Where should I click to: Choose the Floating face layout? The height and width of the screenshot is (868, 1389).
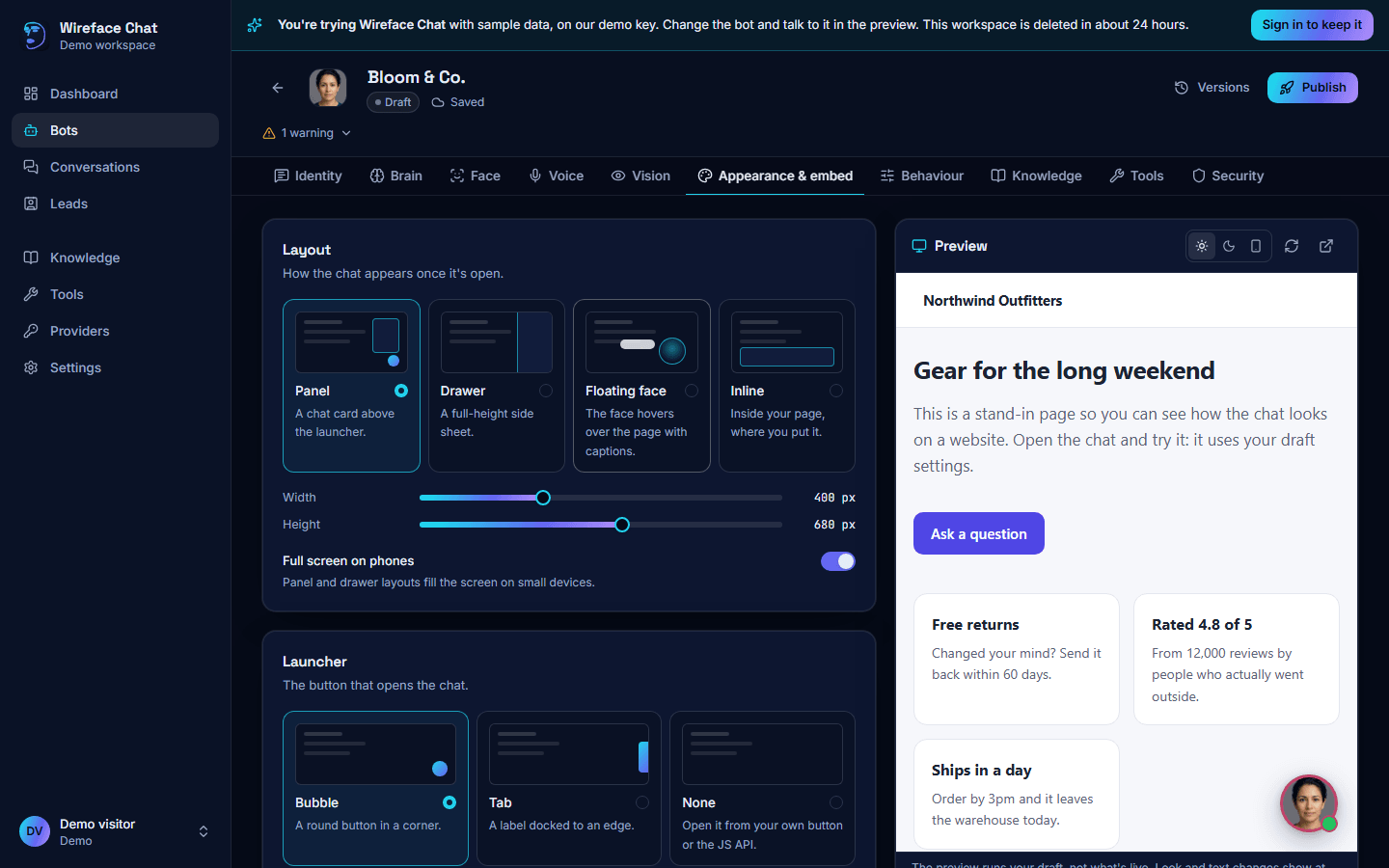[x=641, y=386]
